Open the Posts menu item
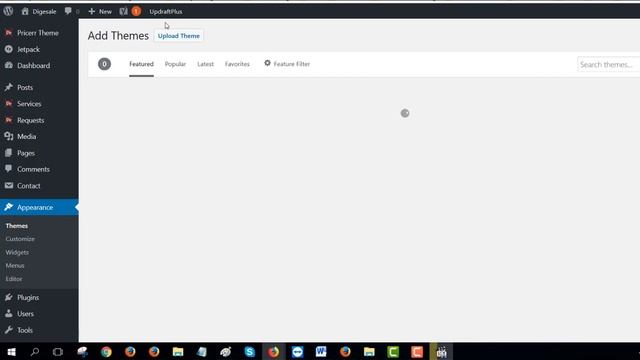 (x=25, y=87)
